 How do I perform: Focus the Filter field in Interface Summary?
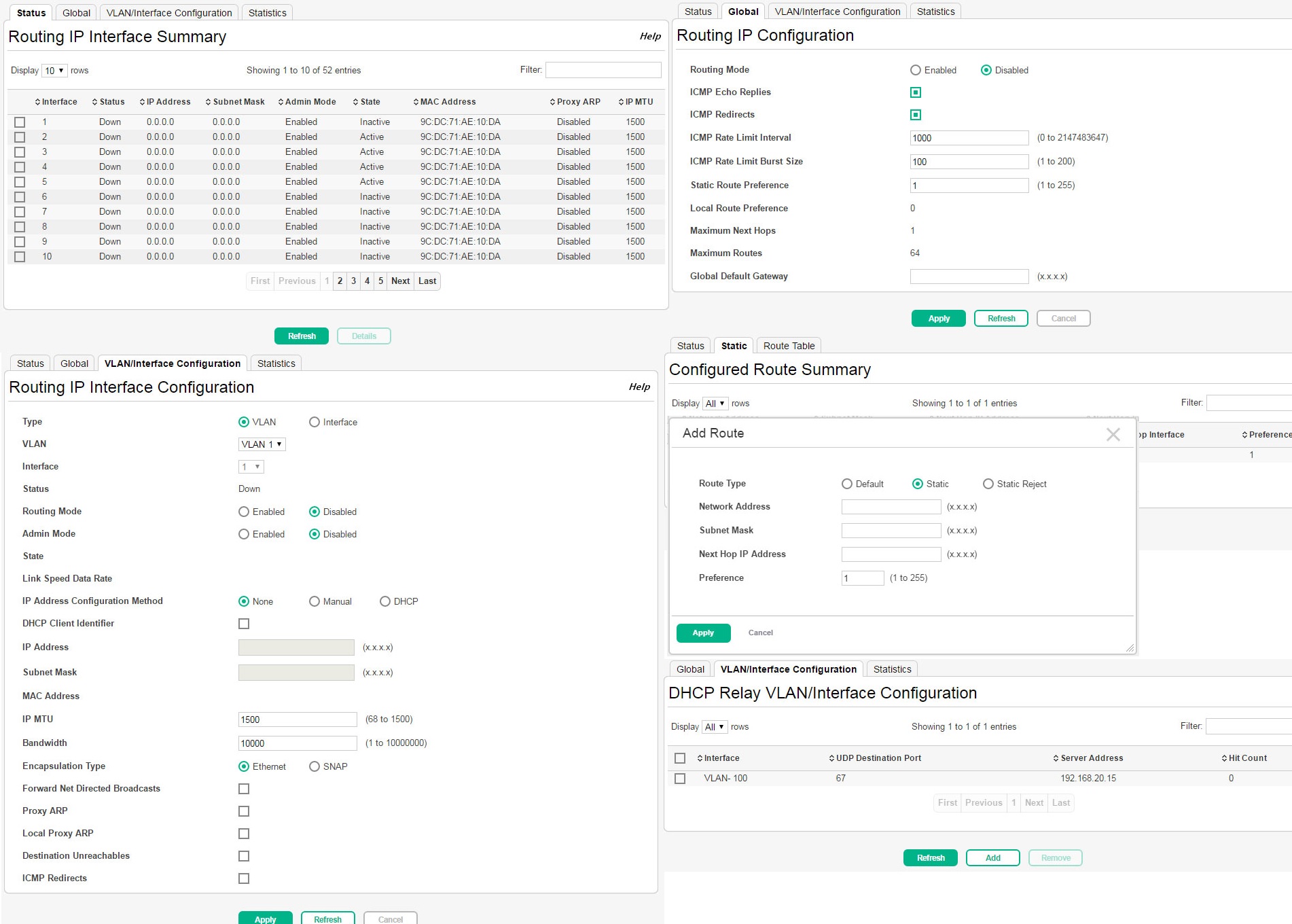pyautogui.click(x=603, y=70)
